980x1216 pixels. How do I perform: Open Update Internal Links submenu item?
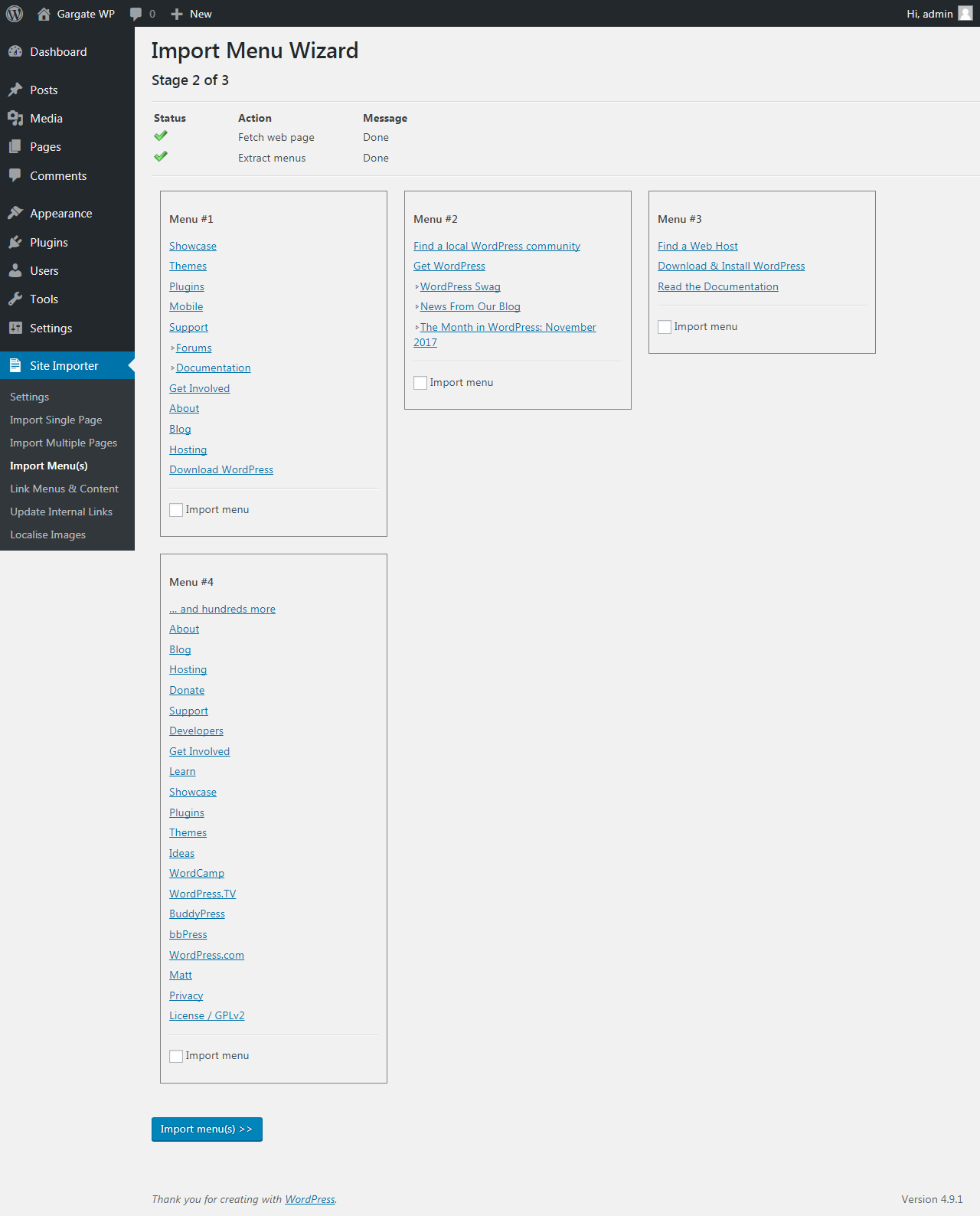tap(61, 512)
